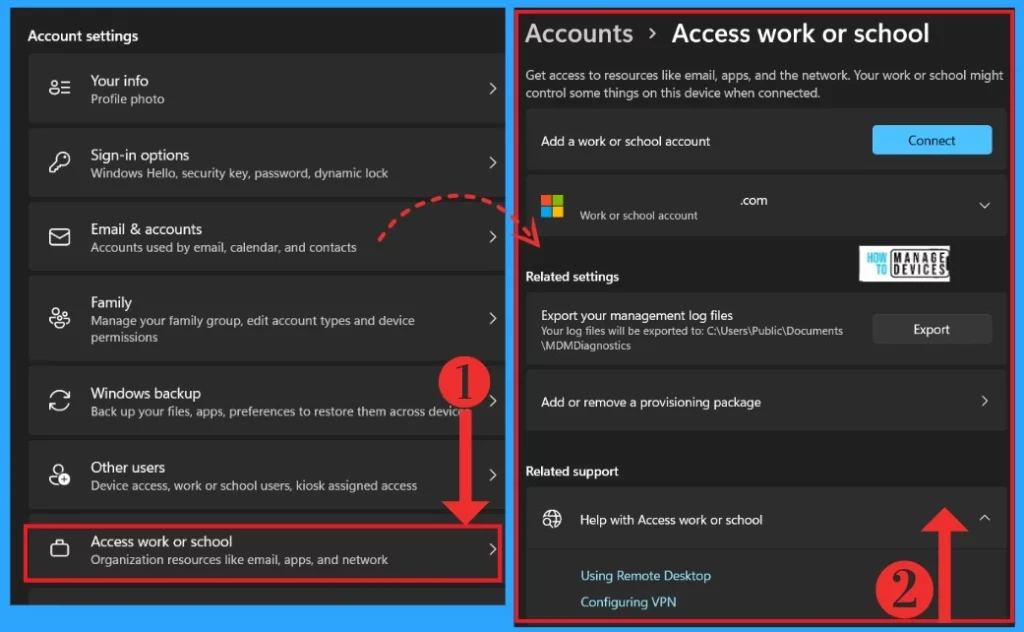Select the Access work or school menu text
The image size is (1024, 632).
click(161, 542)
